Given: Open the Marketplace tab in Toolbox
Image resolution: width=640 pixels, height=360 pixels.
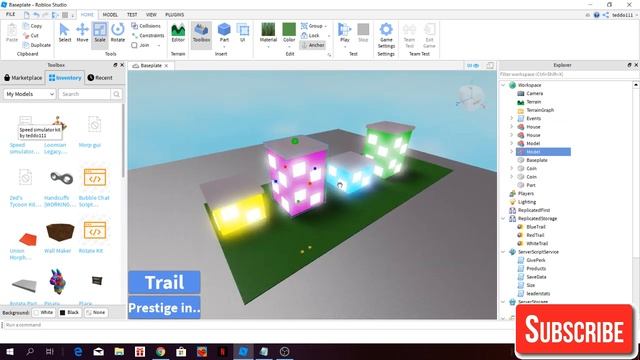Looking at the screenshot, I should pyautogui.click(x=23, y=78).
